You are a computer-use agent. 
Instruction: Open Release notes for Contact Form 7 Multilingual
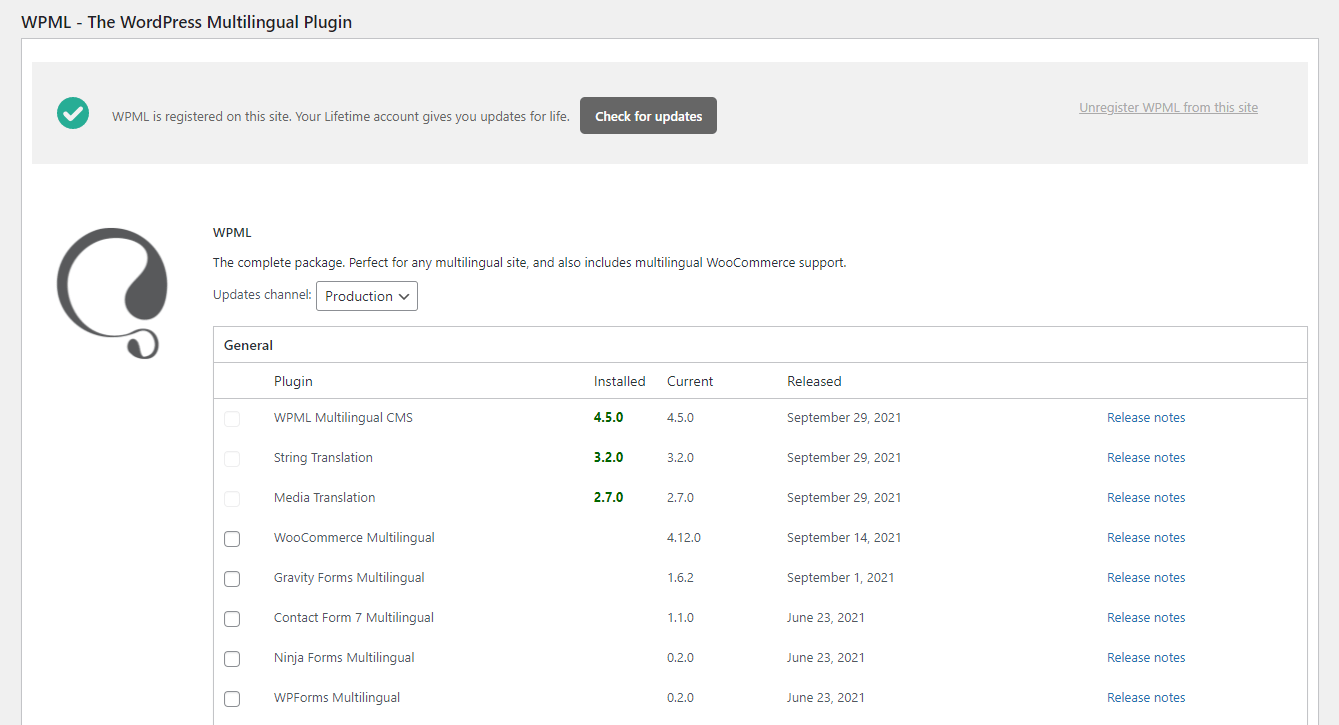pos(1146,618)
